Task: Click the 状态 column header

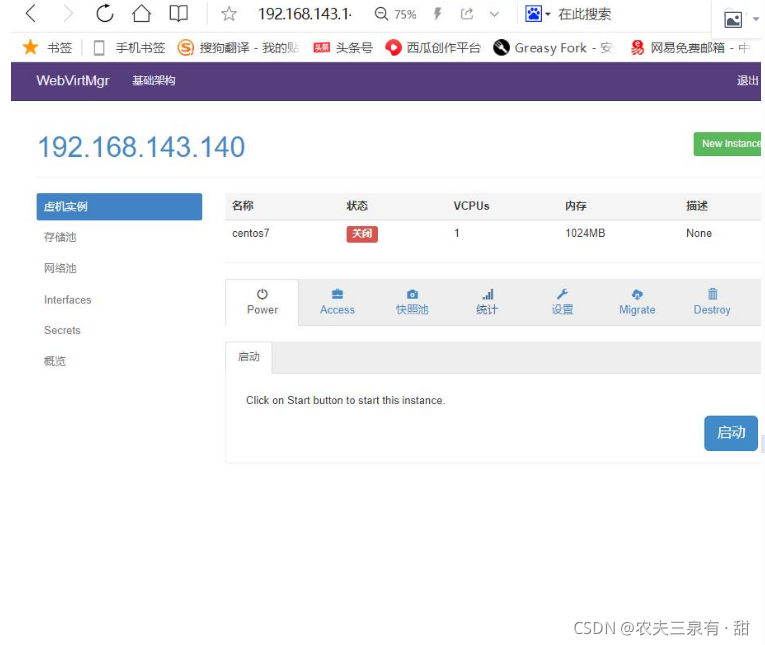Action: coord(357,206)
